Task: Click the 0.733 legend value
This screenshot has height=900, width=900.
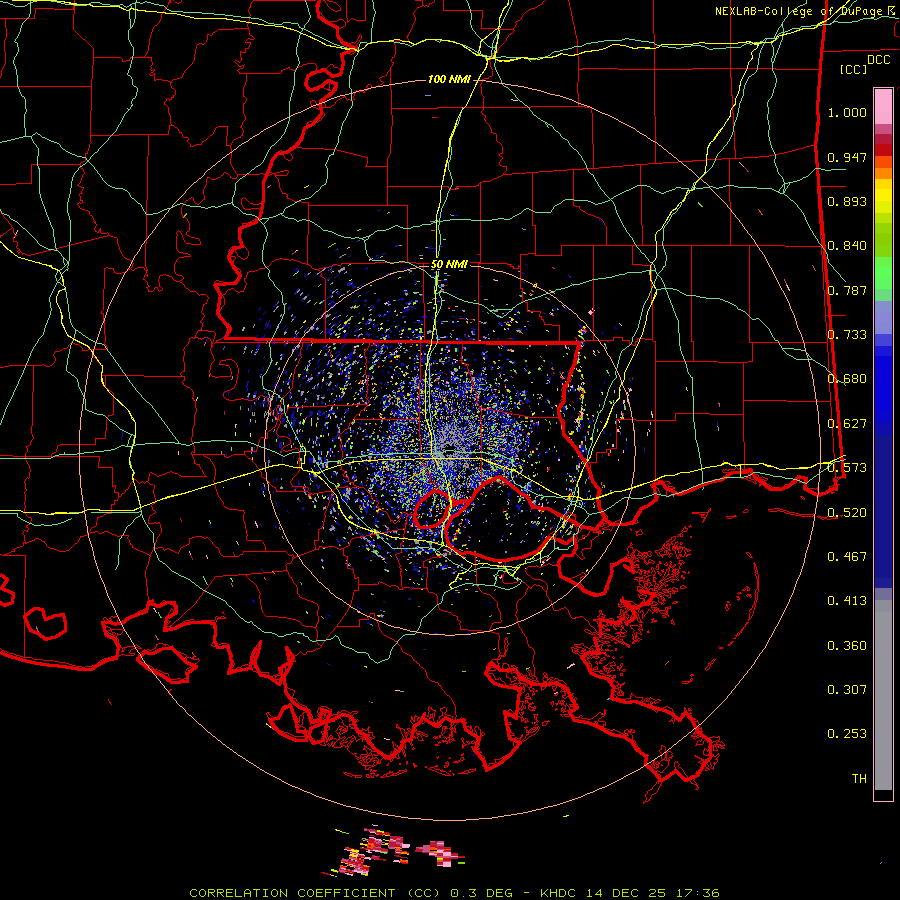Action: (847, 335)
